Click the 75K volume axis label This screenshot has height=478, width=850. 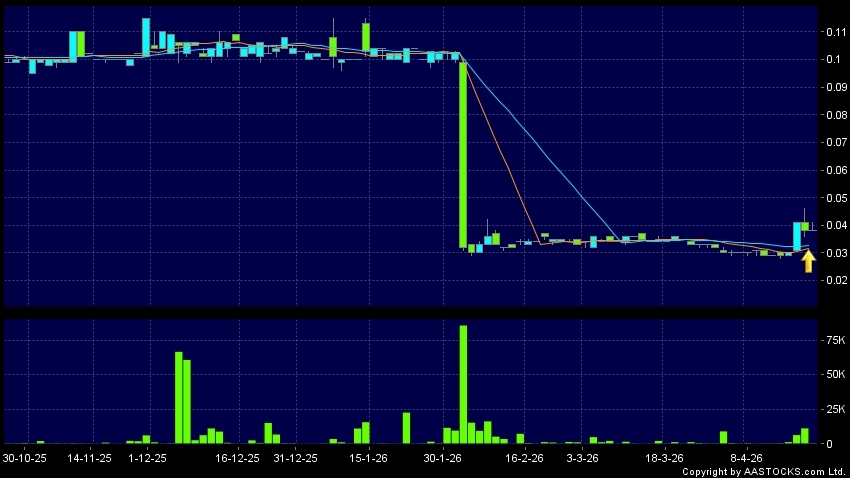832,340
